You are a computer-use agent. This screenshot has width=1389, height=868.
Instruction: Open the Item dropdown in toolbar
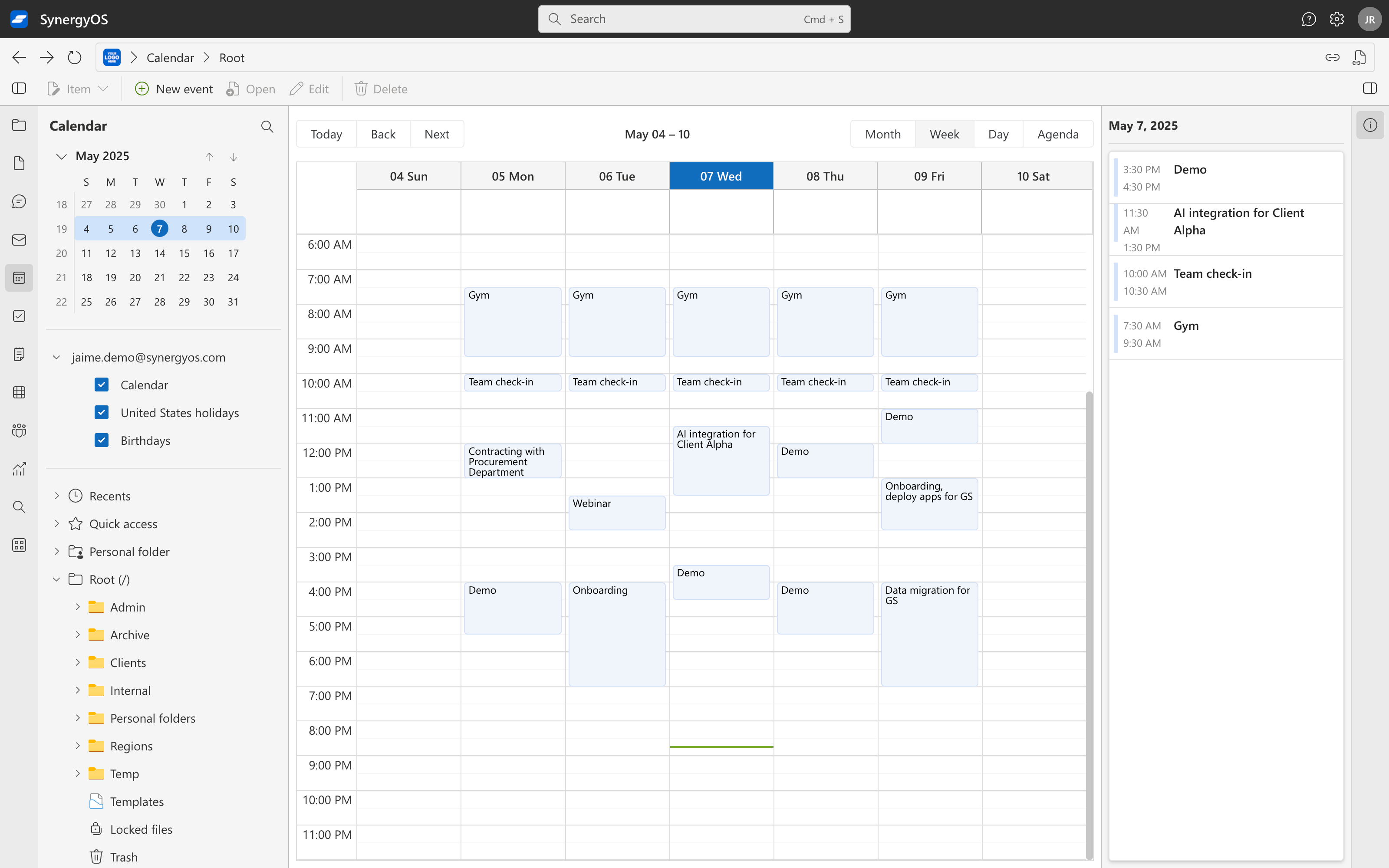click(x=78, y=89)
